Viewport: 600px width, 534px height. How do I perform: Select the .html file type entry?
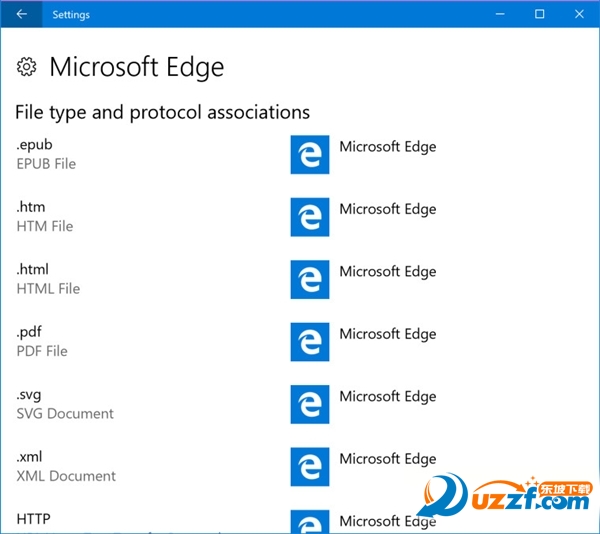point(48,279)
